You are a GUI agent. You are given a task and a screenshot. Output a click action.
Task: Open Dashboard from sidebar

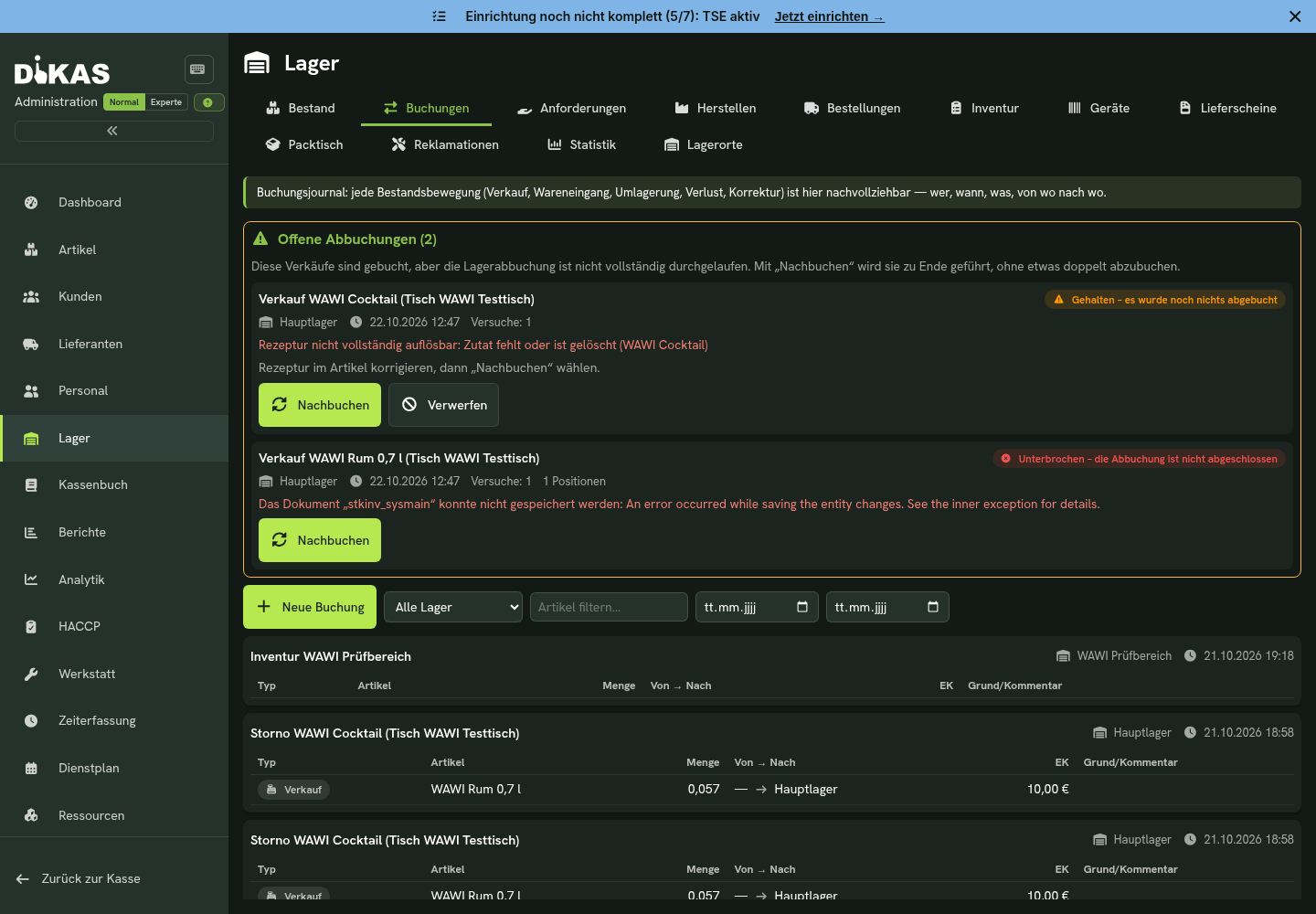pyautogui.click(x=114, y=203)
